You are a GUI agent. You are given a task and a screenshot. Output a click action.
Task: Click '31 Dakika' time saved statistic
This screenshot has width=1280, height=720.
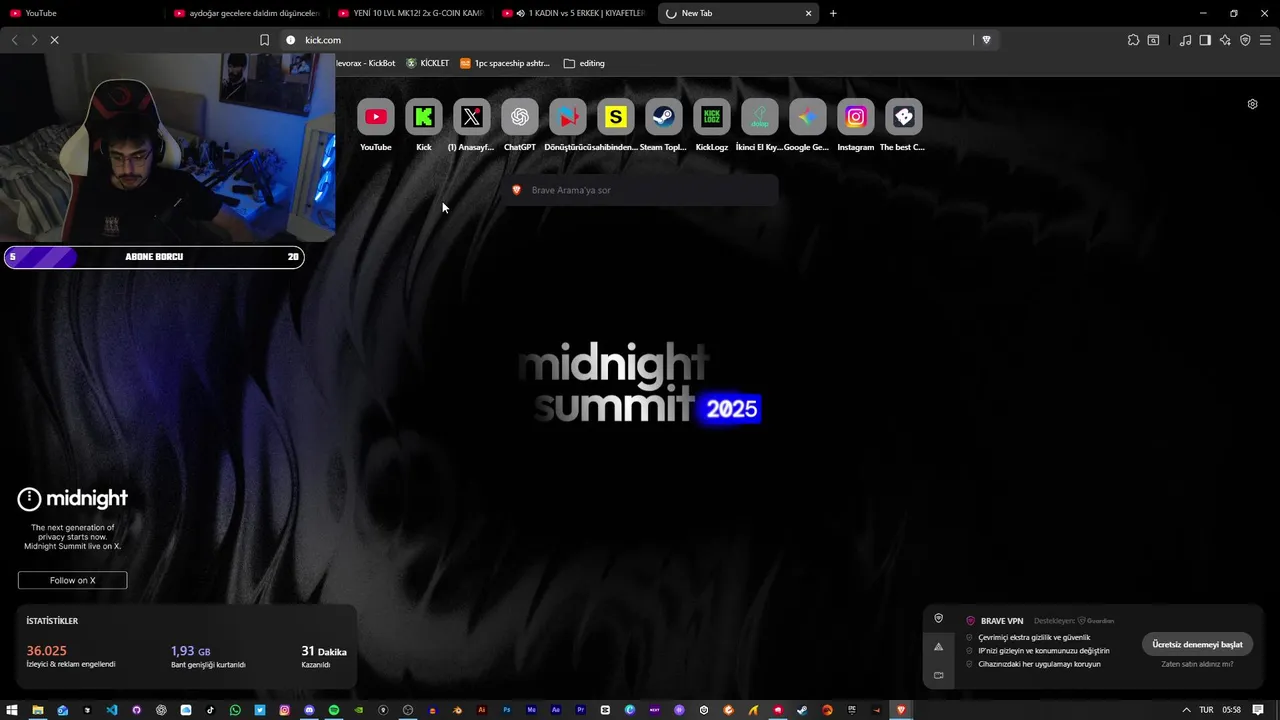click(324, 651)
